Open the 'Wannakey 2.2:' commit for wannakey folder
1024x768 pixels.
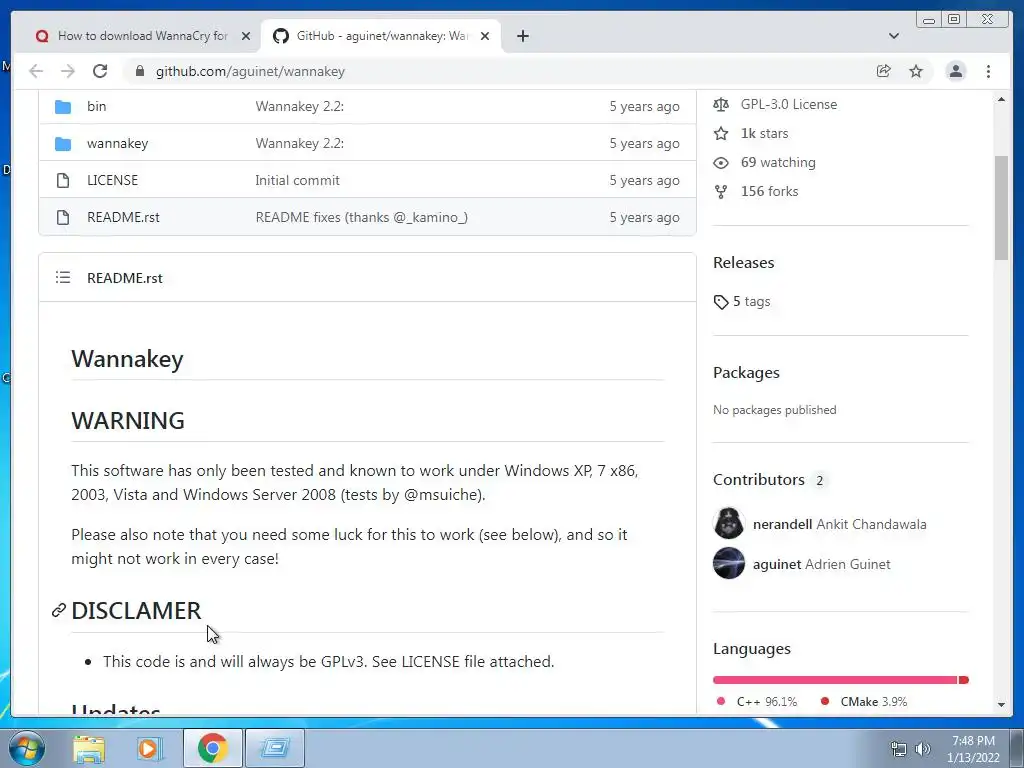point(300,143)
